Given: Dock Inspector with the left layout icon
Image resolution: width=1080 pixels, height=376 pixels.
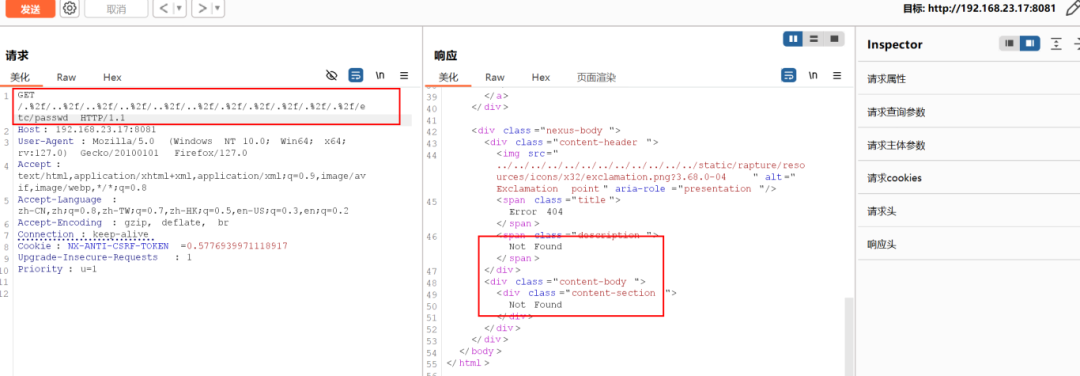Looking at the screenshot, I should click(x=1010, y=43).
